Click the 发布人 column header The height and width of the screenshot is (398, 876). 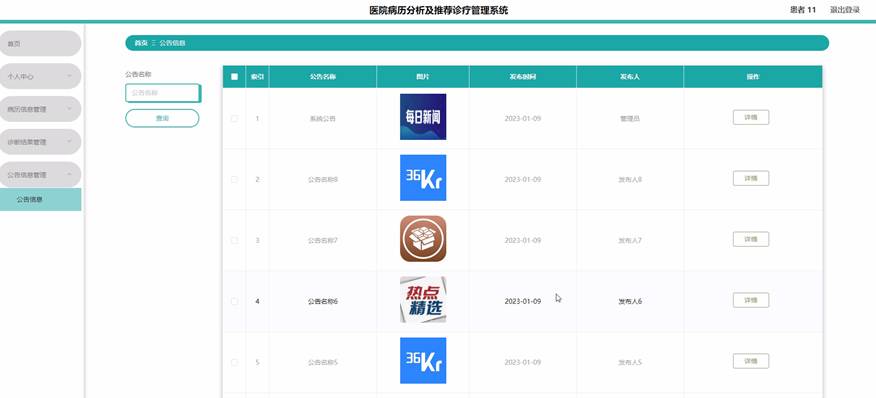630,77
